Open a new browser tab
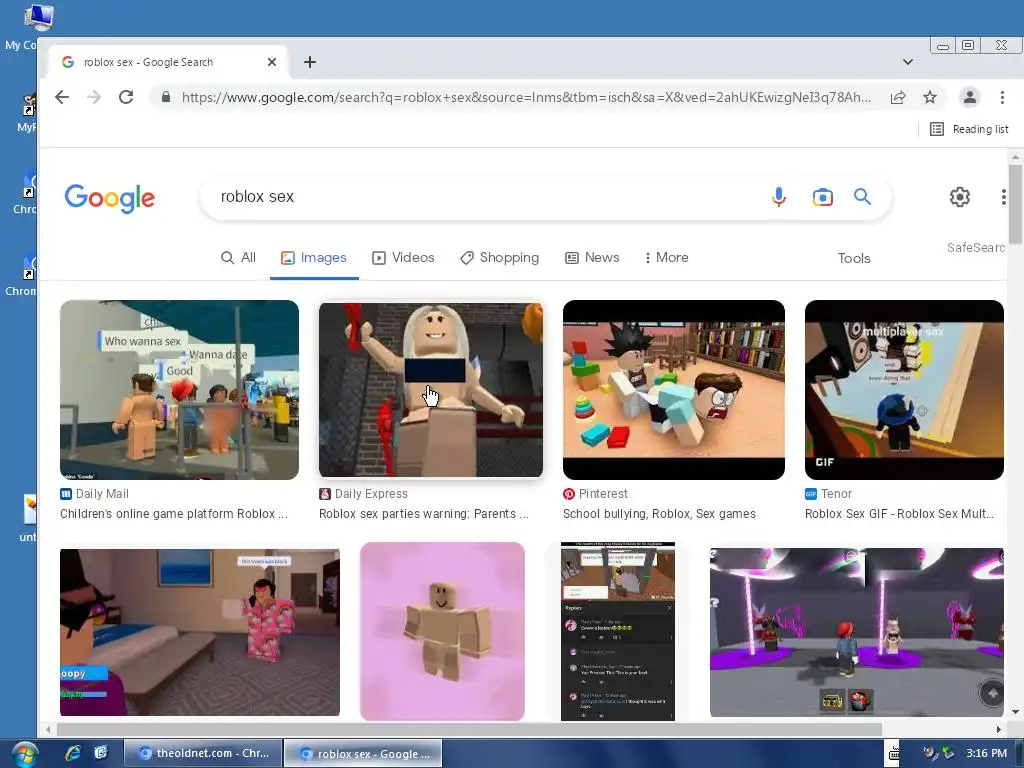 pos(310,62)
